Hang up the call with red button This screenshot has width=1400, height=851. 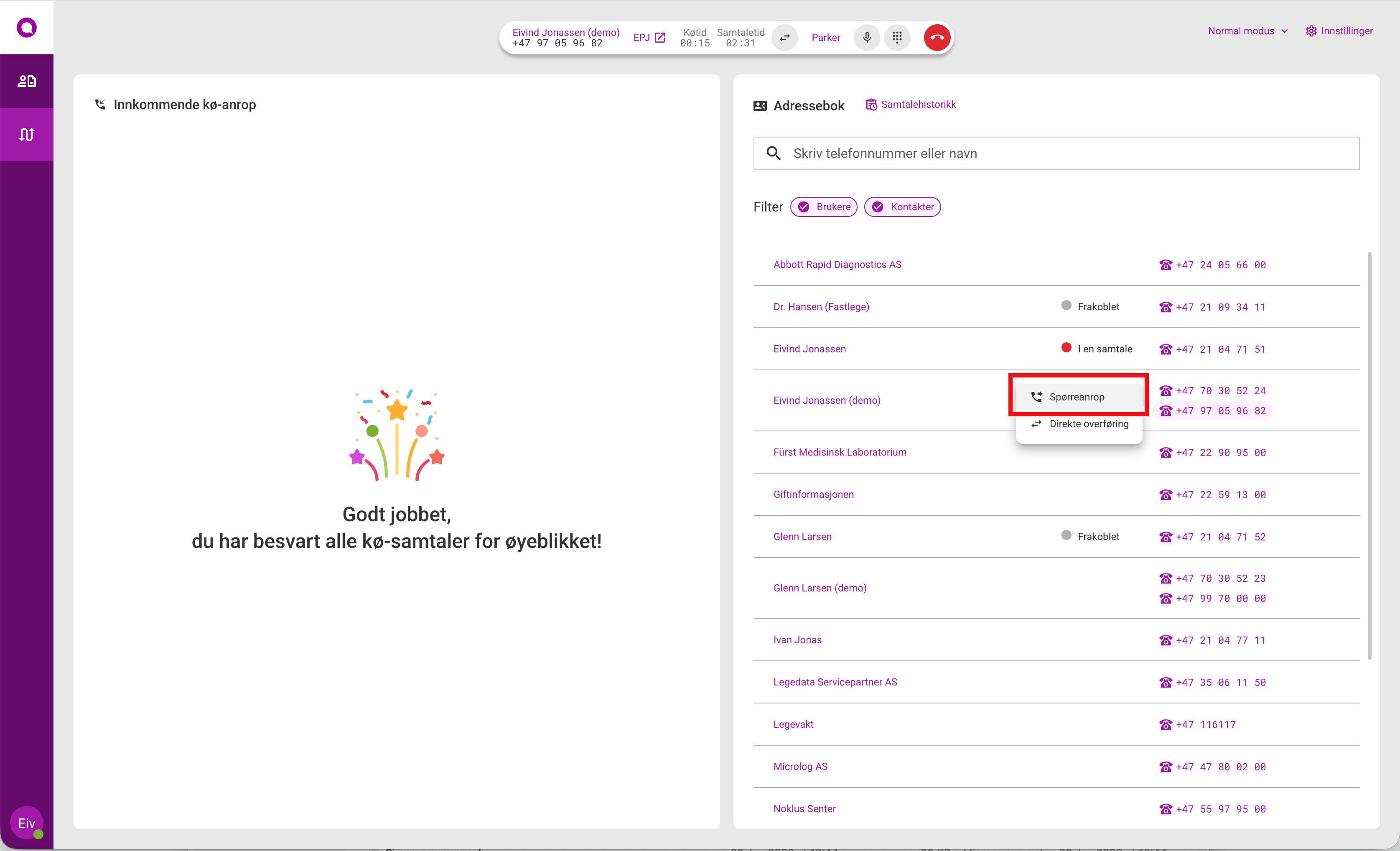[x=937, y=38]
